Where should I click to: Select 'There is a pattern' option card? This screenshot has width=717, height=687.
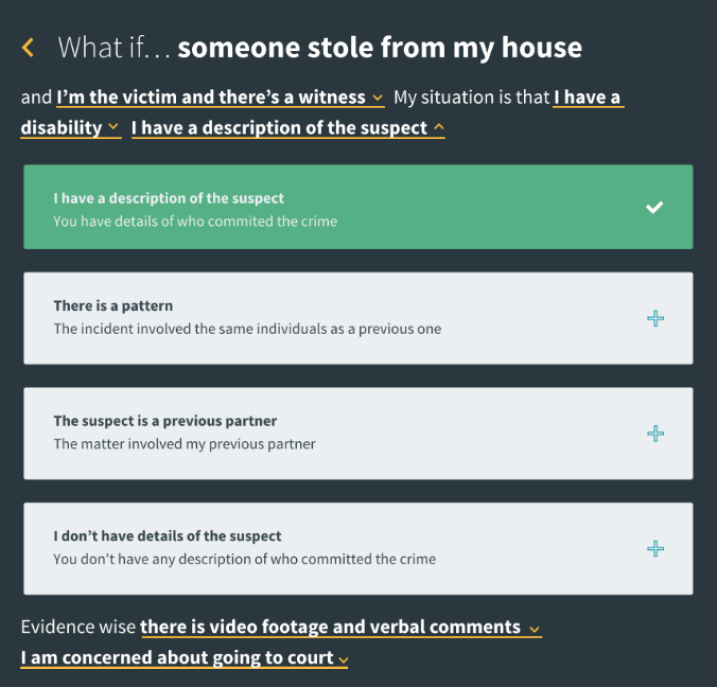tap(357, 318)
